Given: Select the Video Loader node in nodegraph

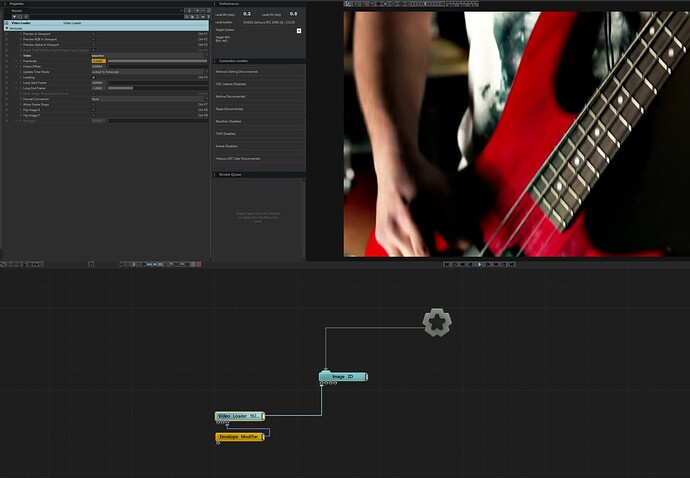Looking at the screenshot, I should (240, 416).
